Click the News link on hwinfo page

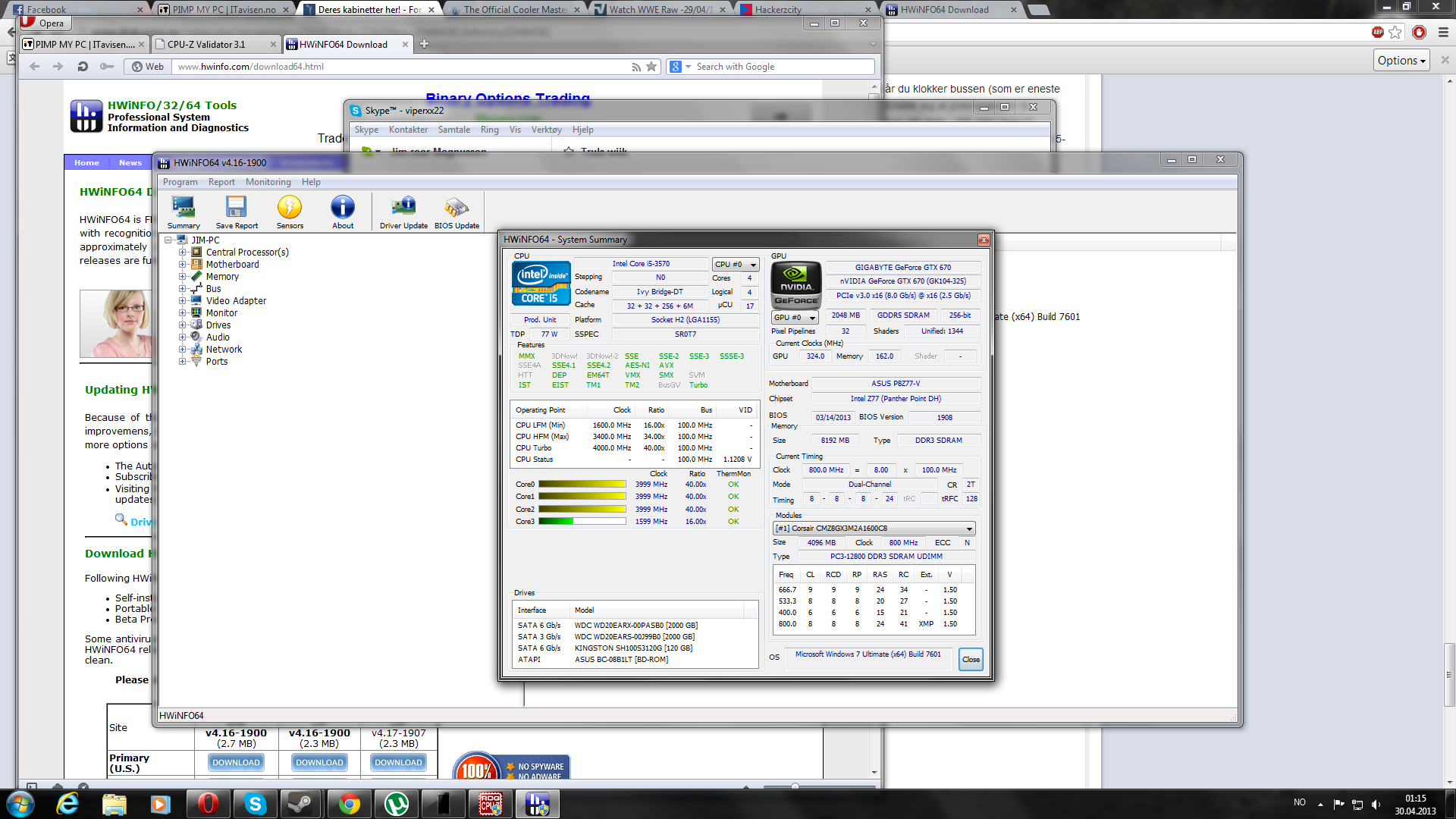(x=130, y=163)
